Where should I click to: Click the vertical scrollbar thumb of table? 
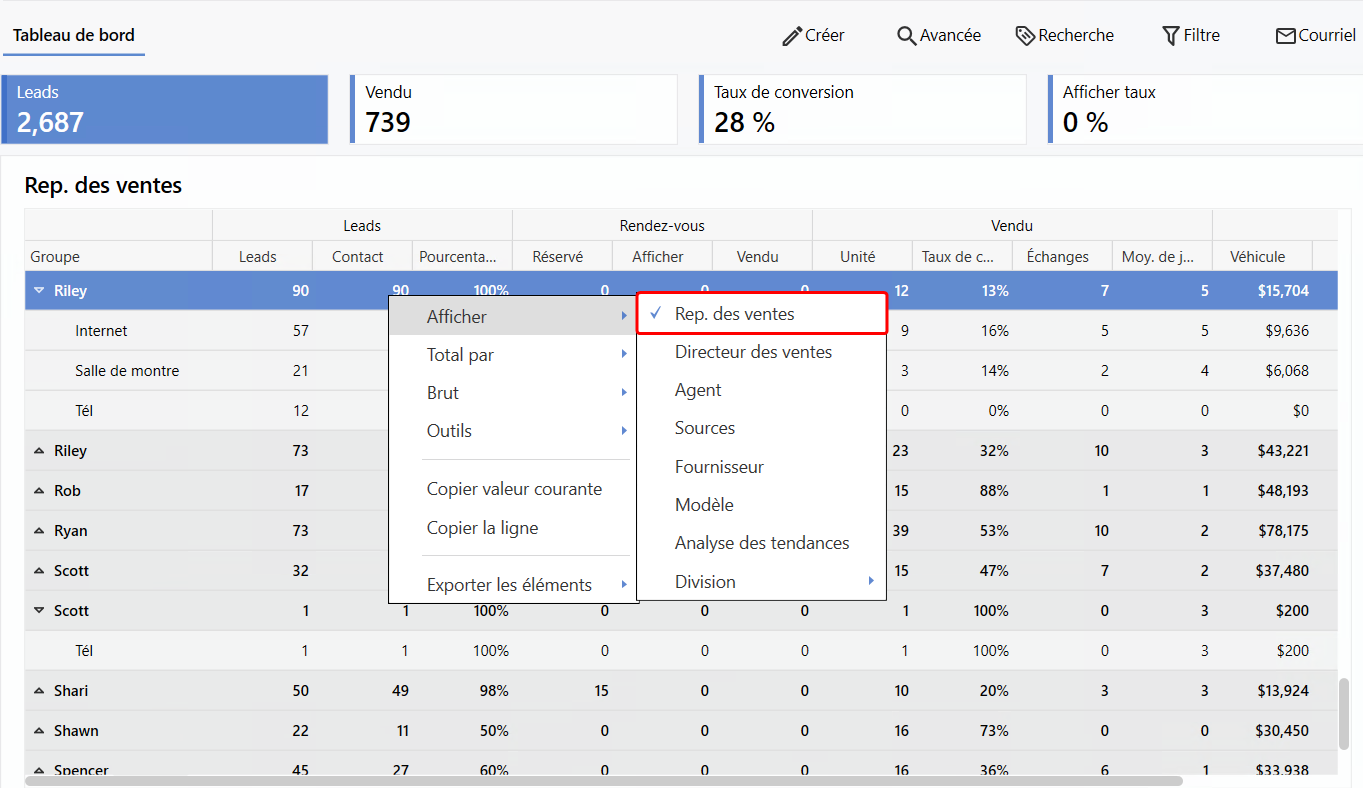click(1344, 714)
